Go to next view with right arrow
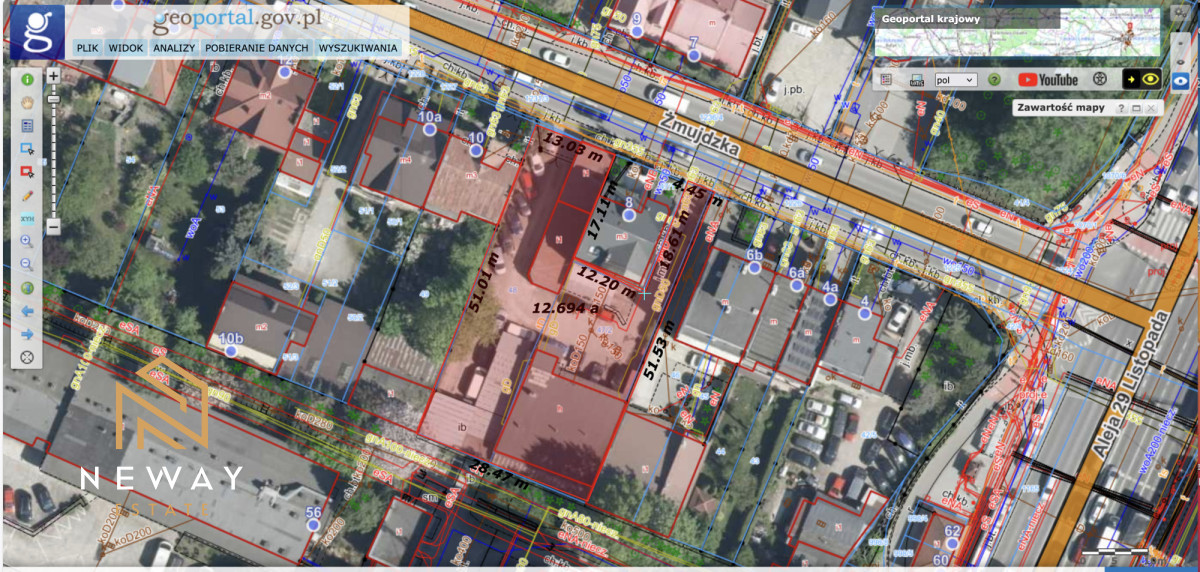Image resolution: width=1200 pixels, height=572 pixels. point(27,334)
